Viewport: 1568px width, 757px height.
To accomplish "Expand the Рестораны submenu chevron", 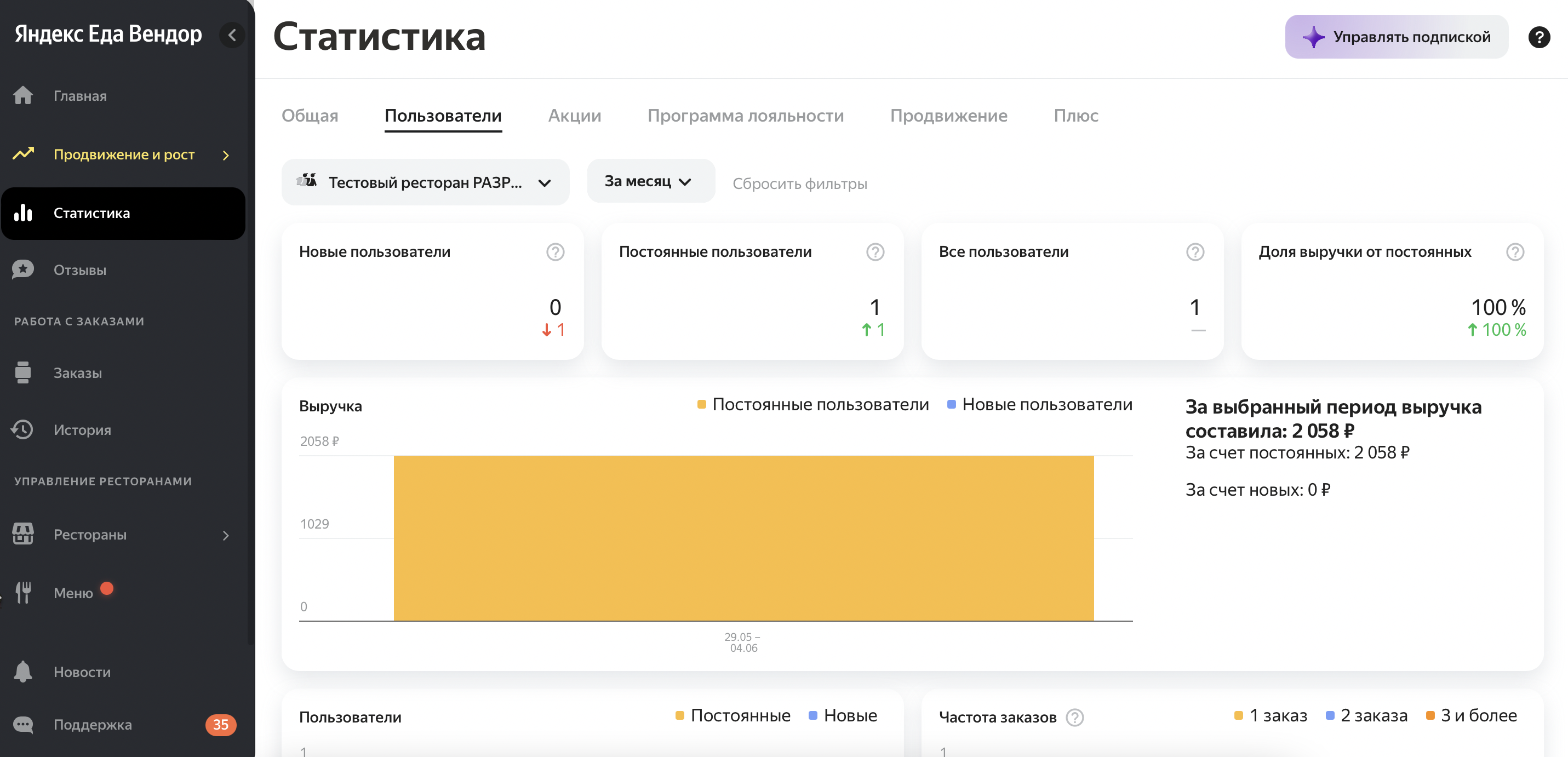I will (226, 536).
